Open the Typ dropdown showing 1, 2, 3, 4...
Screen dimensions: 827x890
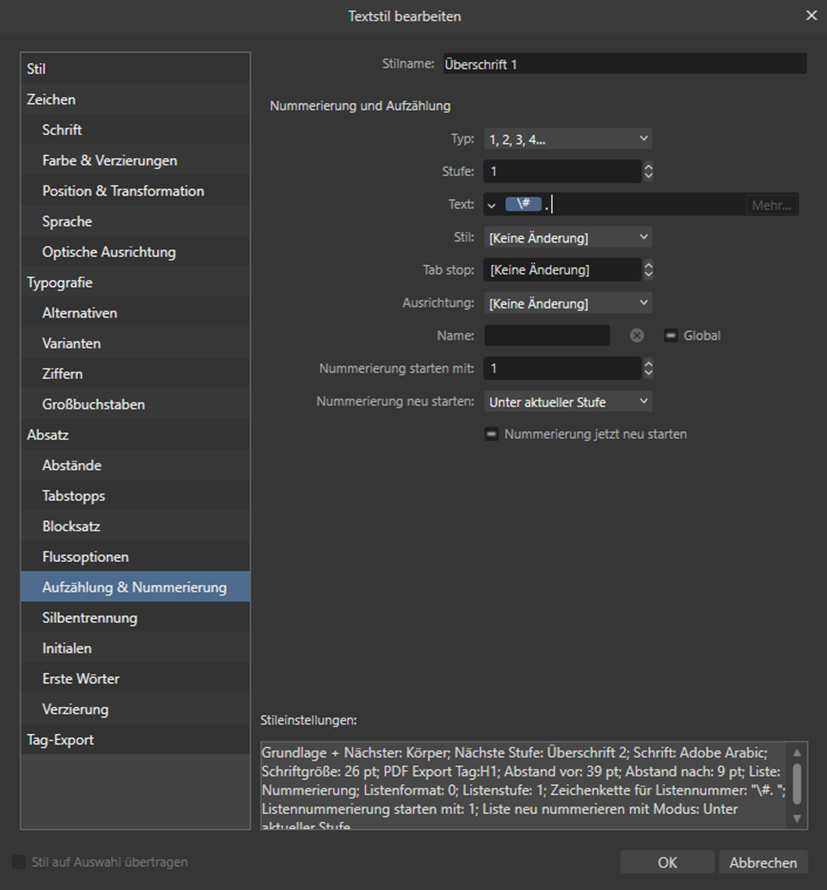568,139
